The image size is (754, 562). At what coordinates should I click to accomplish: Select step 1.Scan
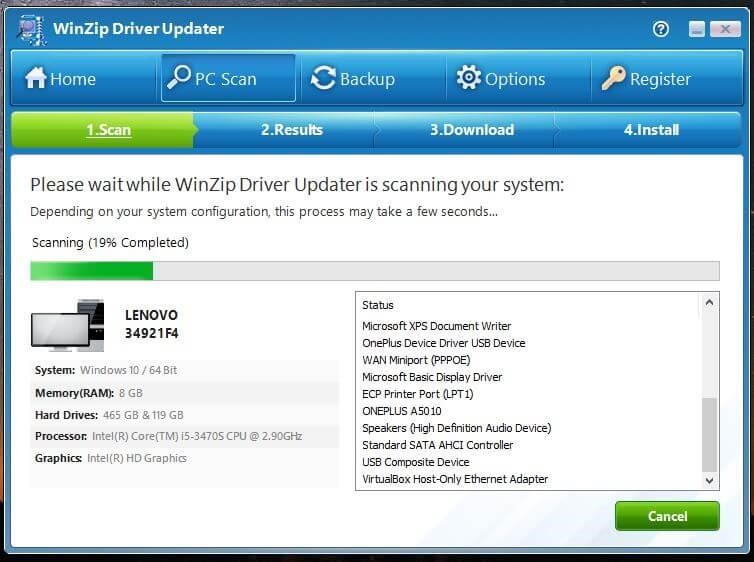coord(103,130)
